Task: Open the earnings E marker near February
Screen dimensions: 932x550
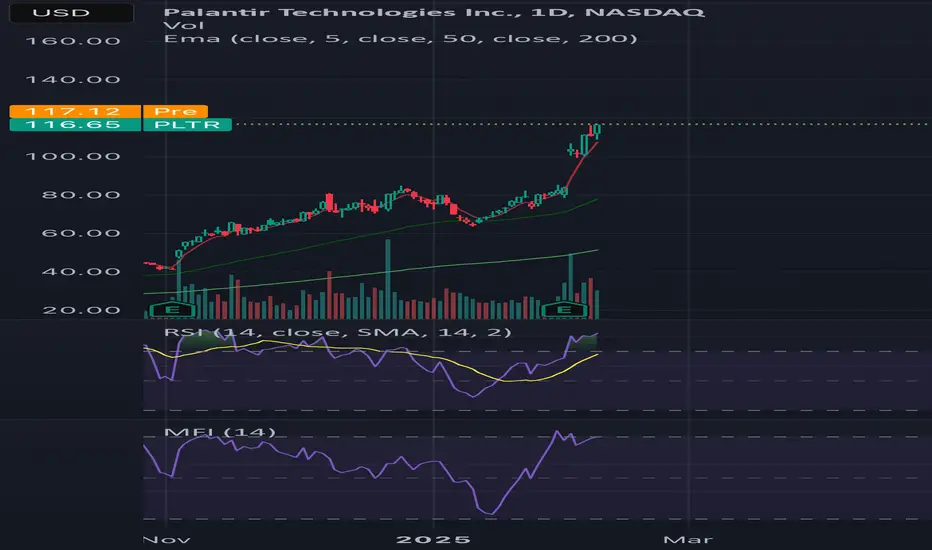Action: pyautogui.click(x=563, y=310)
